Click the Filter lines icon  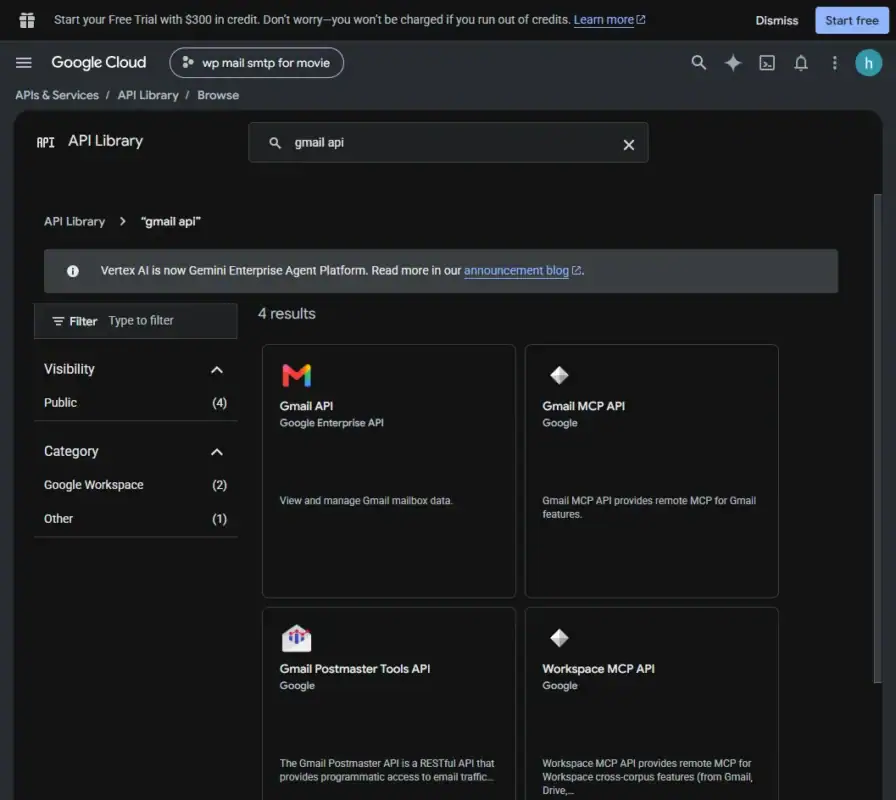[58, 321]
